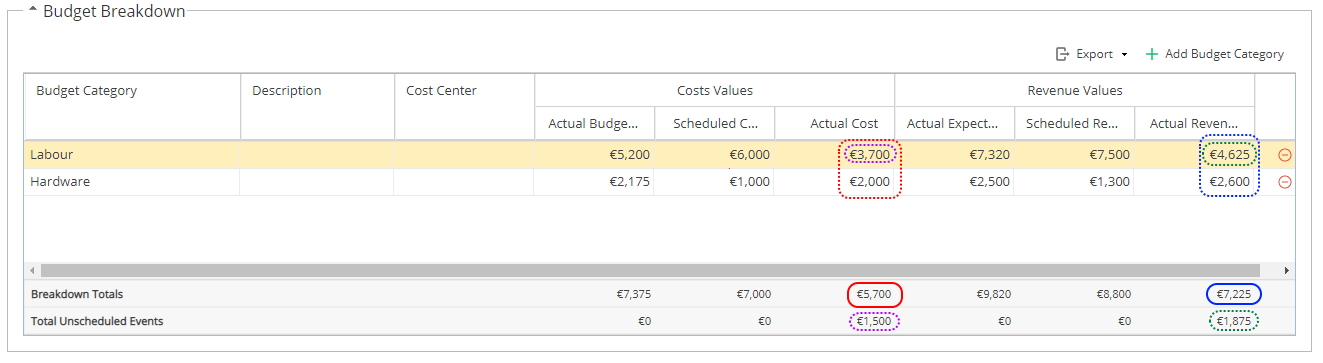The image size is (1323, 363).
Task: Click the Actual Budge... column header
Action: [594, 124]
